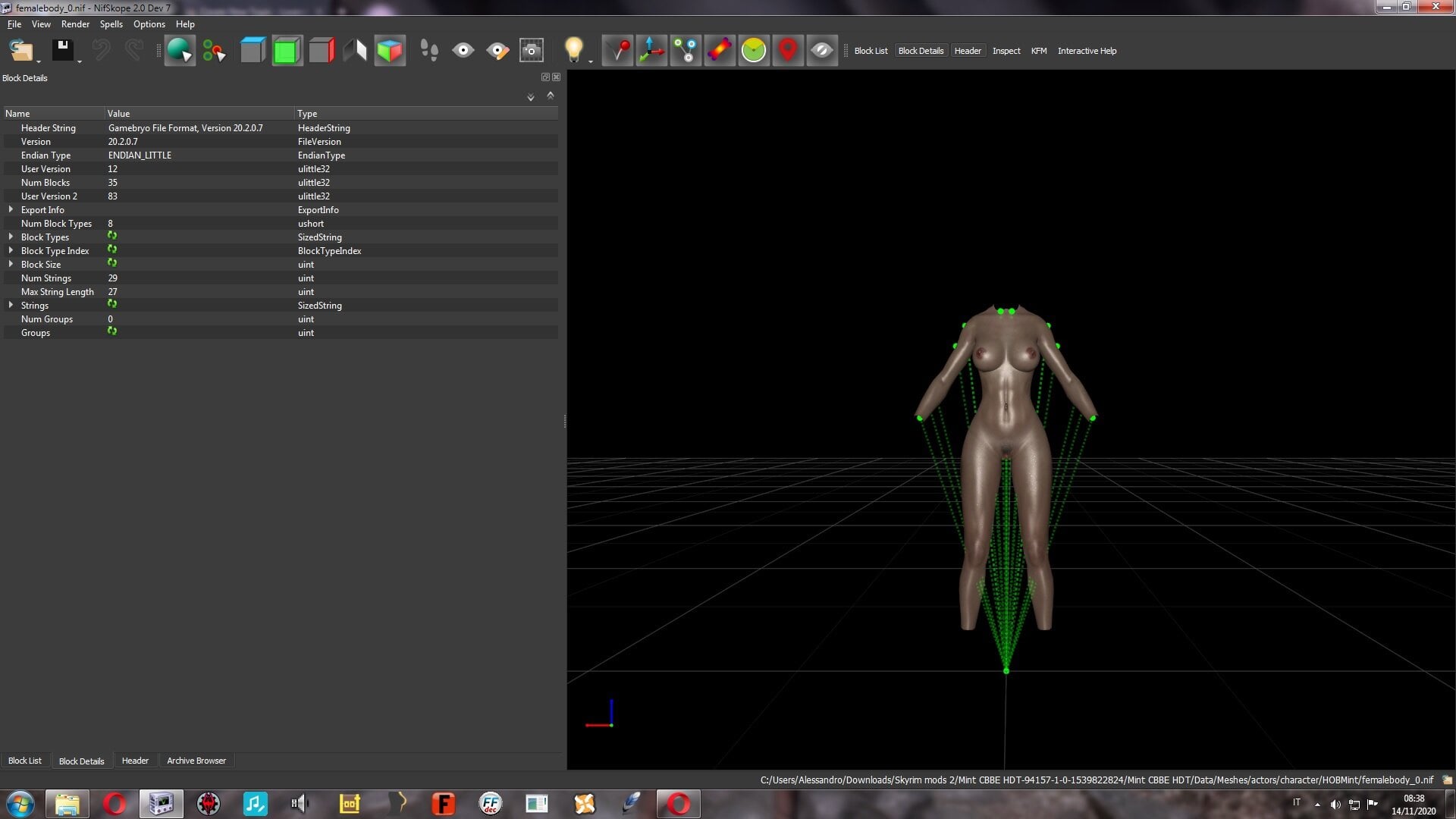Open the light bulb dropdown arrow
The height and width of the screenshot is (819, 1456).
point(590,61)
